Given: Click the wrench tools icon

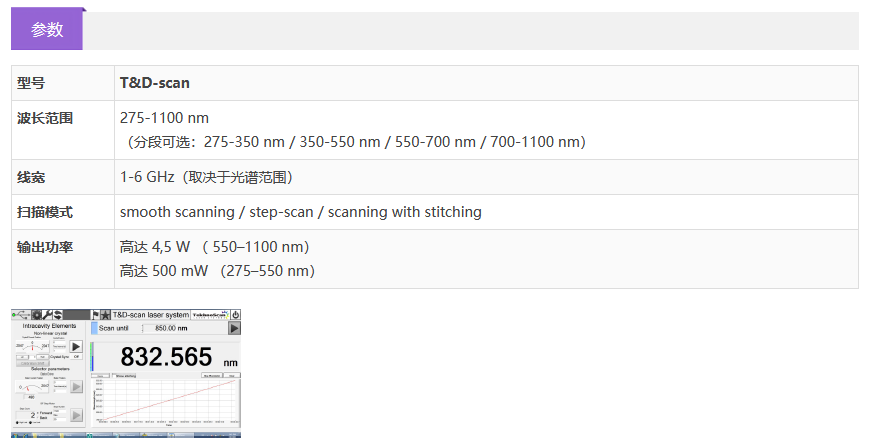Looking at the screenshot, I should pos(48,314).
